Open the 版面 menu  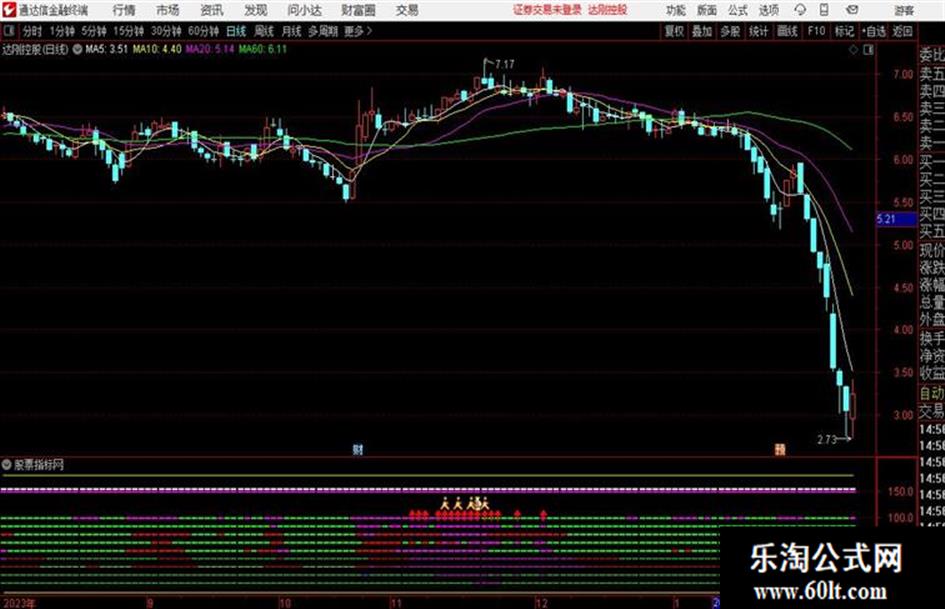click(707, 10)
